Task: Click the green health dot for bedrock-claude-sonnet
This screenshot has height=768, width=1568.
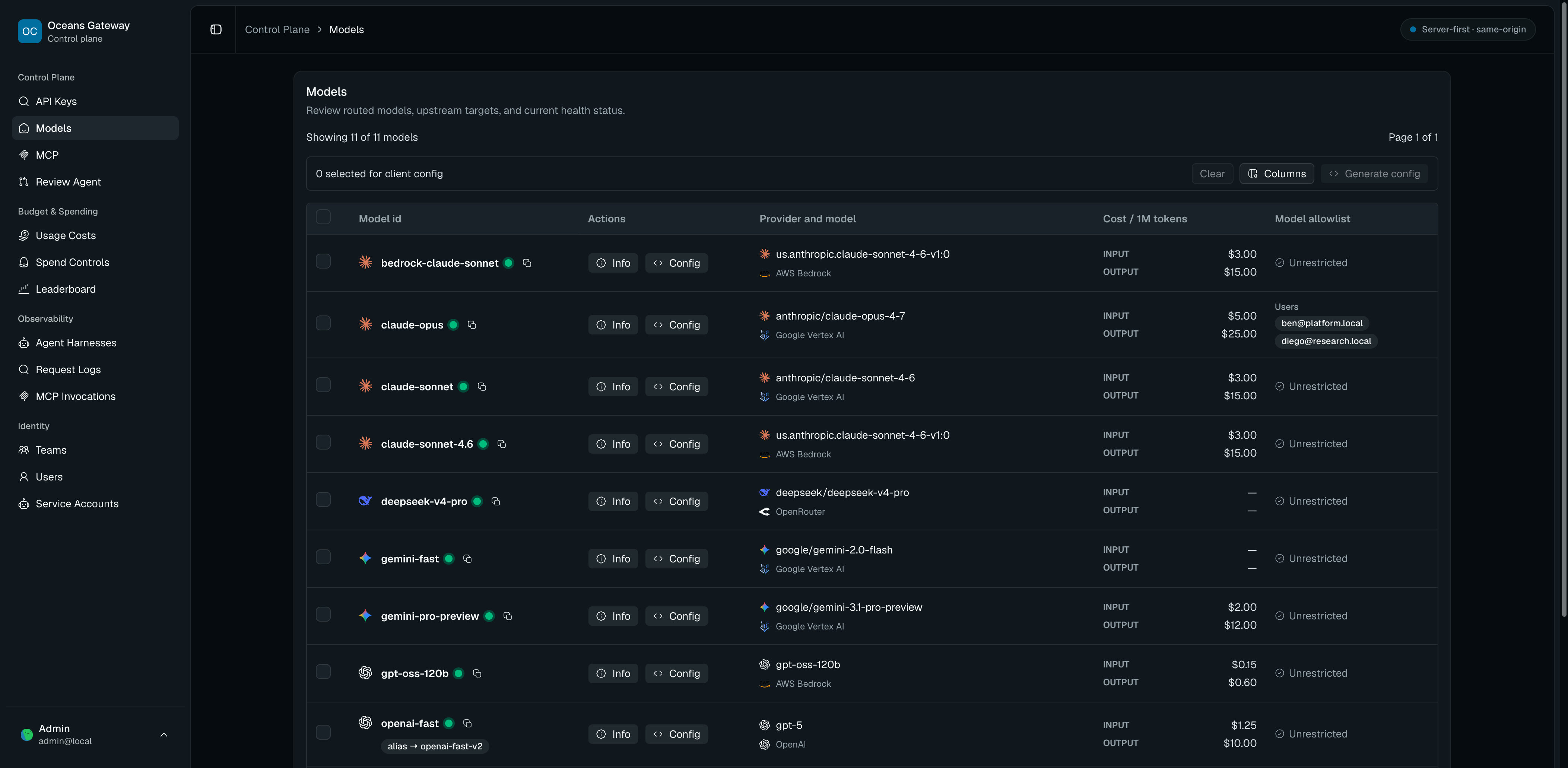Action: (x=508, y=263)
